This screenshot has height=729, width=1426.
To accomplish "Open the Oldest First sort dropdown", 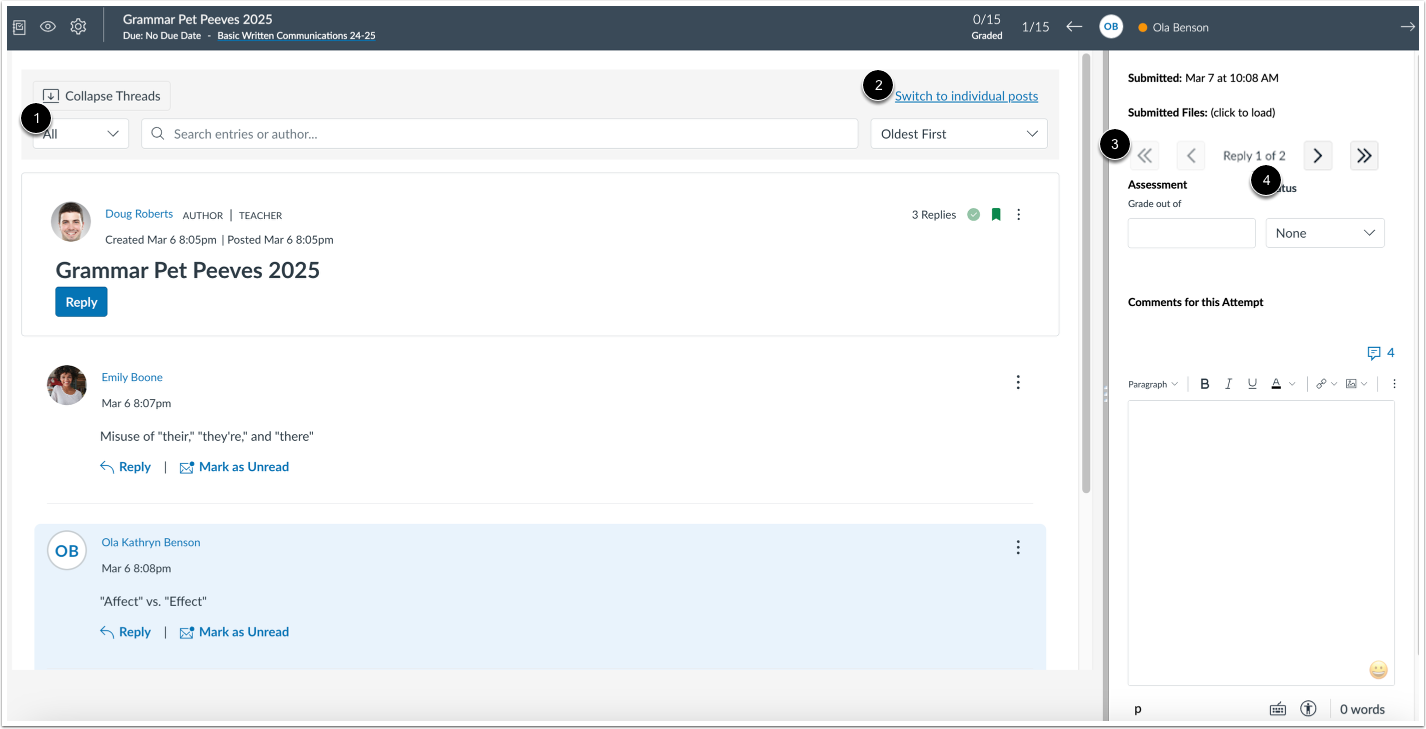I will pyautogui.click(x=959, y=133).
